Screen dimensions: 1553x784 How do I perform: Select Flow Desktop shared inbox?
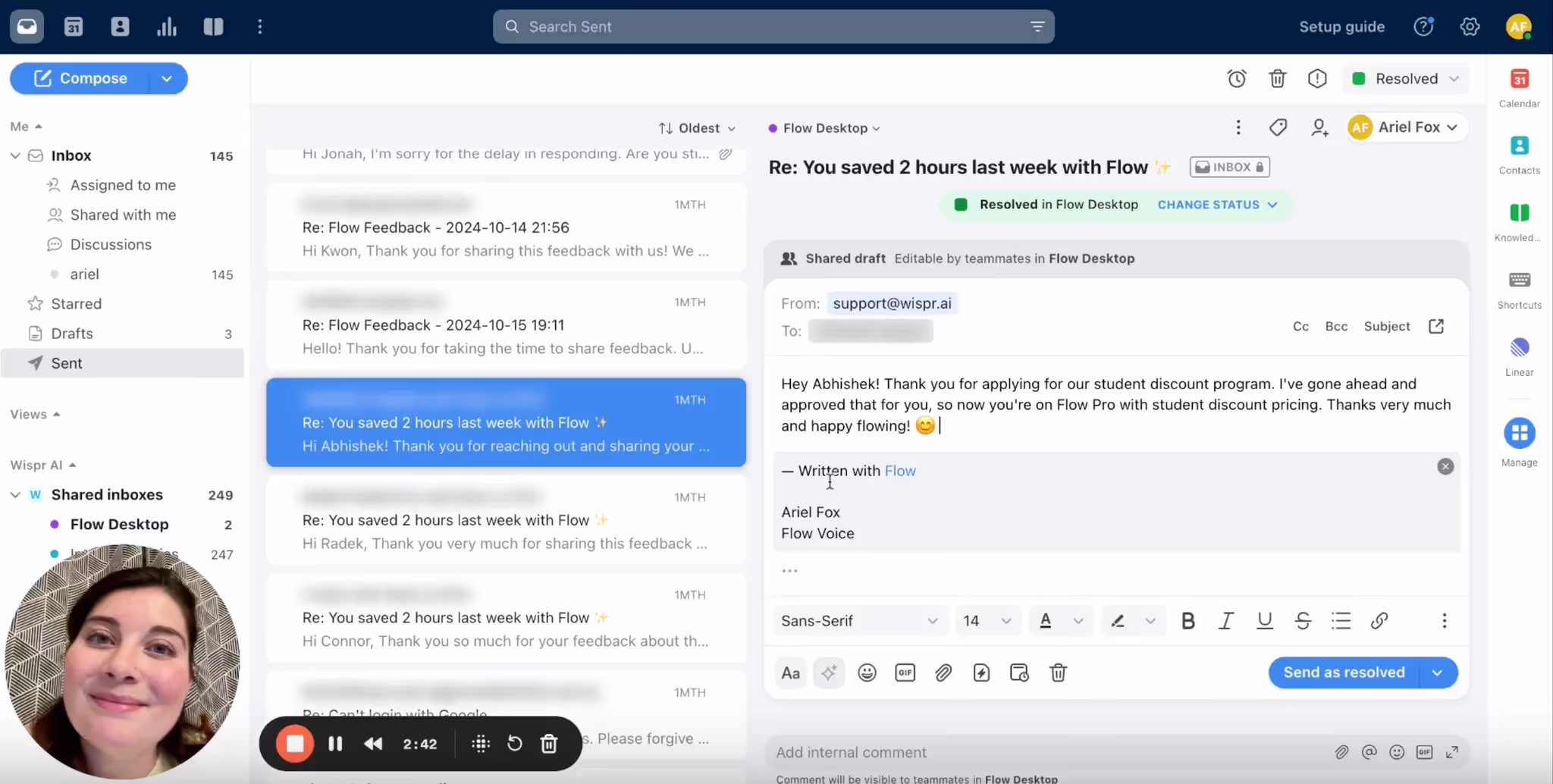[122, 524]
